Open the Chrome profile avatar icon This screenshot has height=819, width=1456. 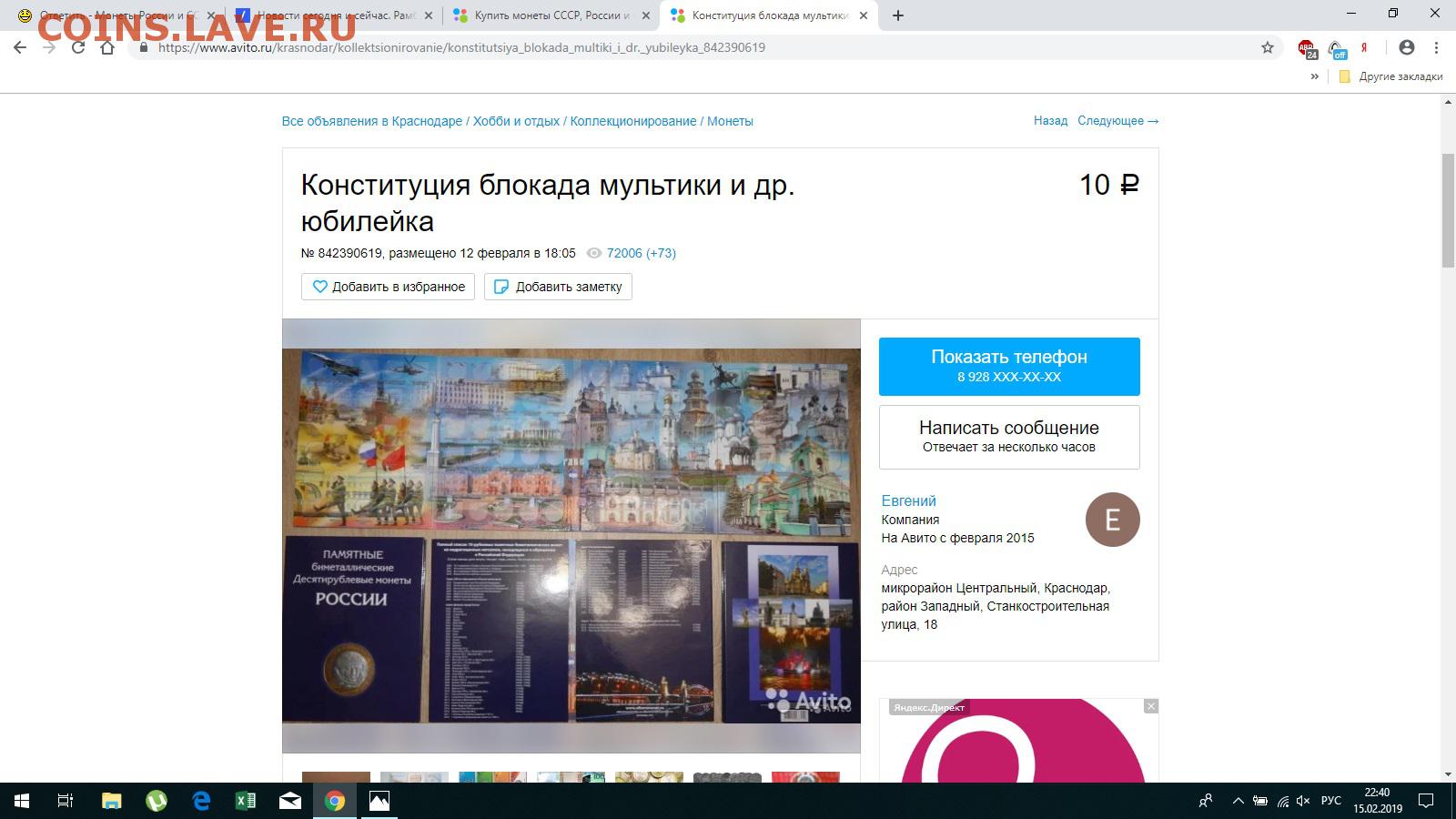pos(1407,47)
